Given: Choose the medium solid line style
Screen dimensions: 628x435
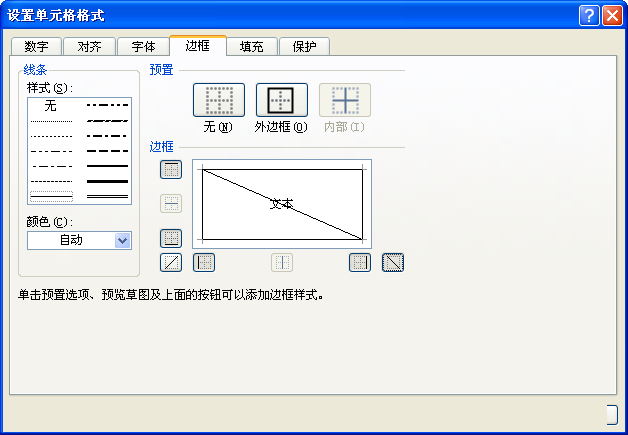Looking at the screenshot, I should (107, 166).
